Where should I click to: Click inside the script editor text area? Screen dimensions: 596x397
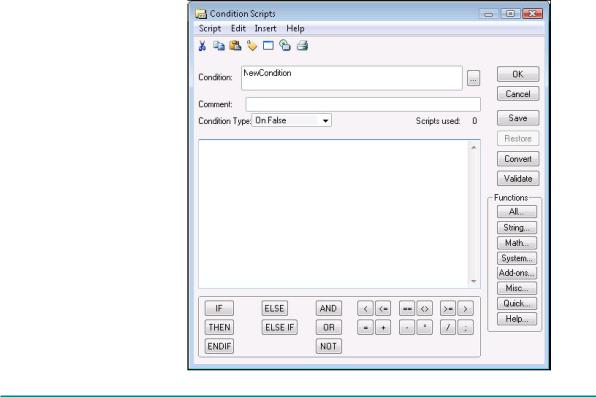(334, 214)
